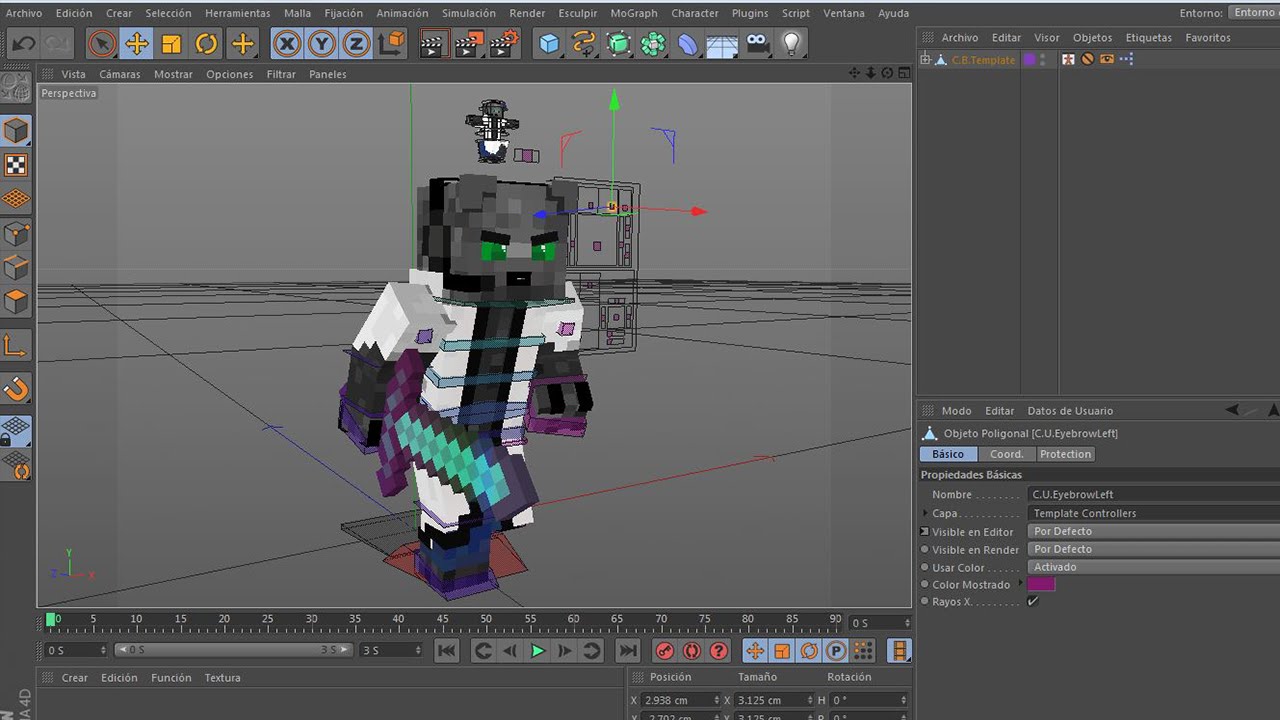Click the timeline range scrollbar
1280x720 pixels.
(234, 650)
